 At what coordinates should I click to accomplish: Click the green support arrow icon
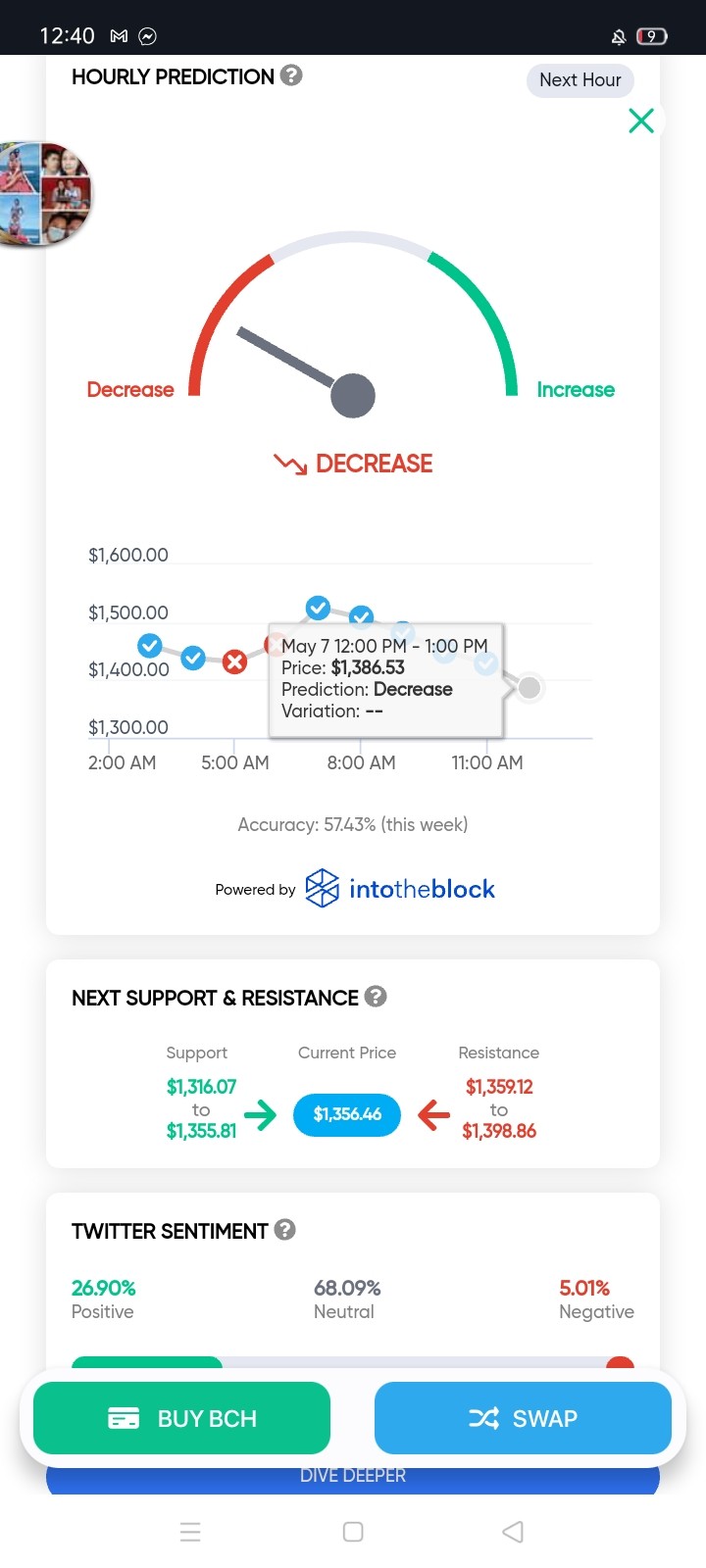coord(261,1115)
